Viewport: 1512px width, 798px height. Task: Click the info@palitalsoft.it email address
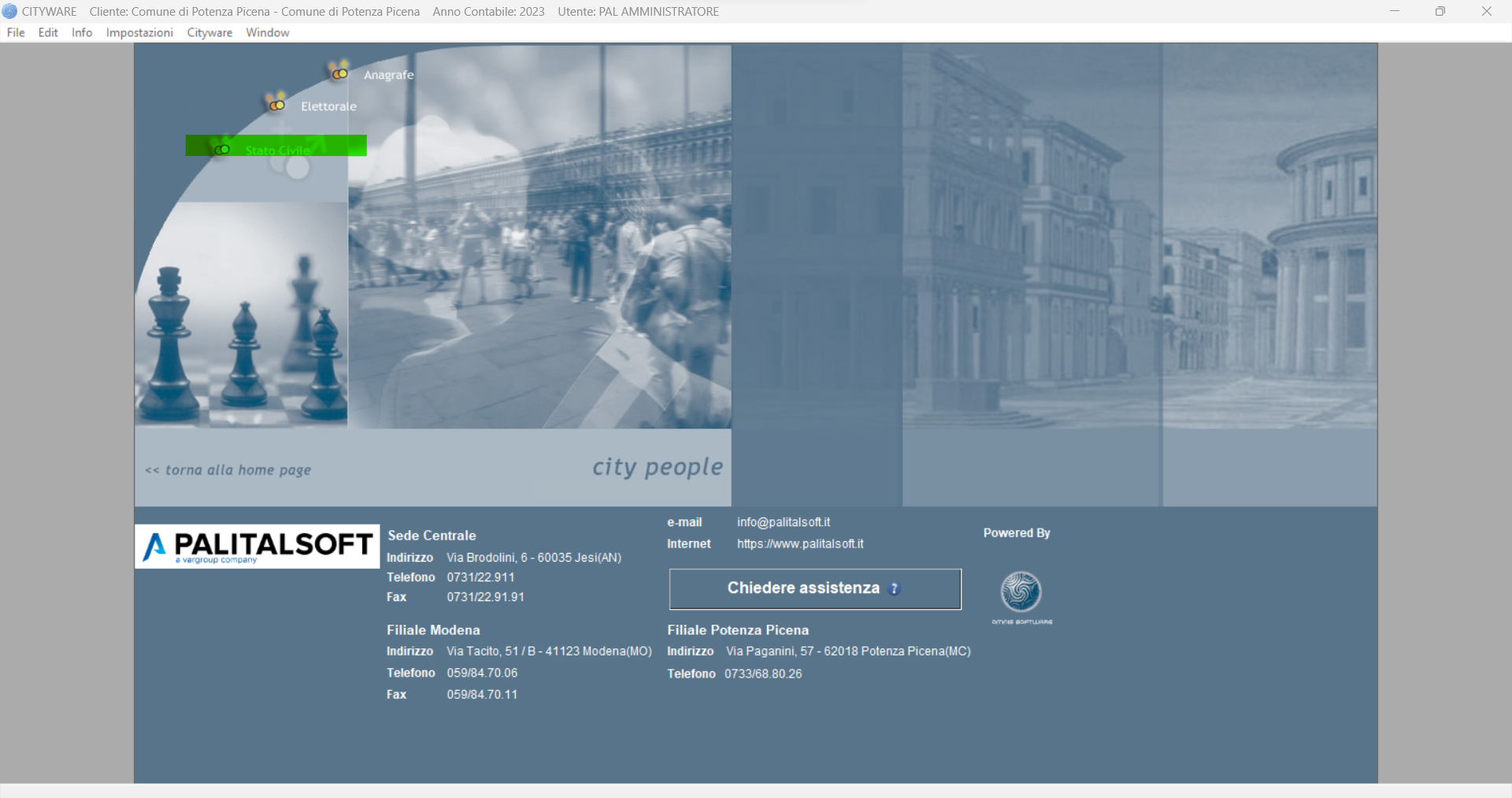point(783,522)
